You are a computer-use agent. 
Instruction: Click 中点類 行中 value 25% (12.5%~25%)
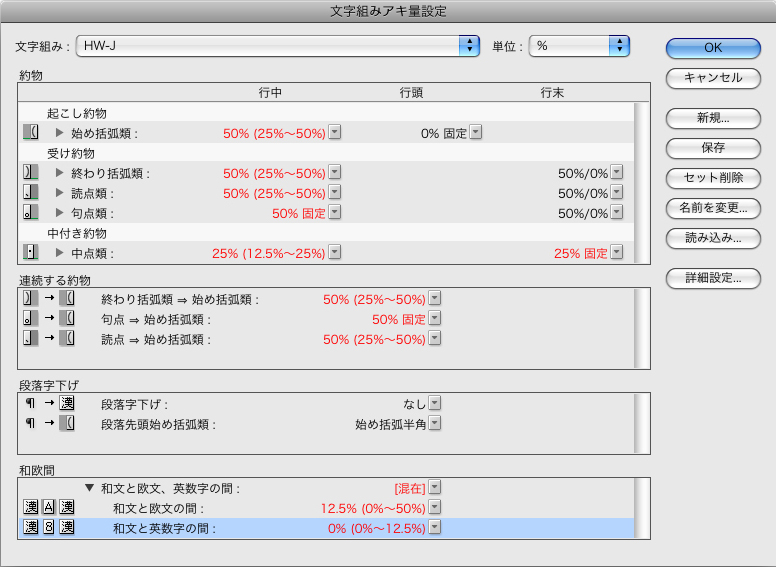(x=269, y=253)
